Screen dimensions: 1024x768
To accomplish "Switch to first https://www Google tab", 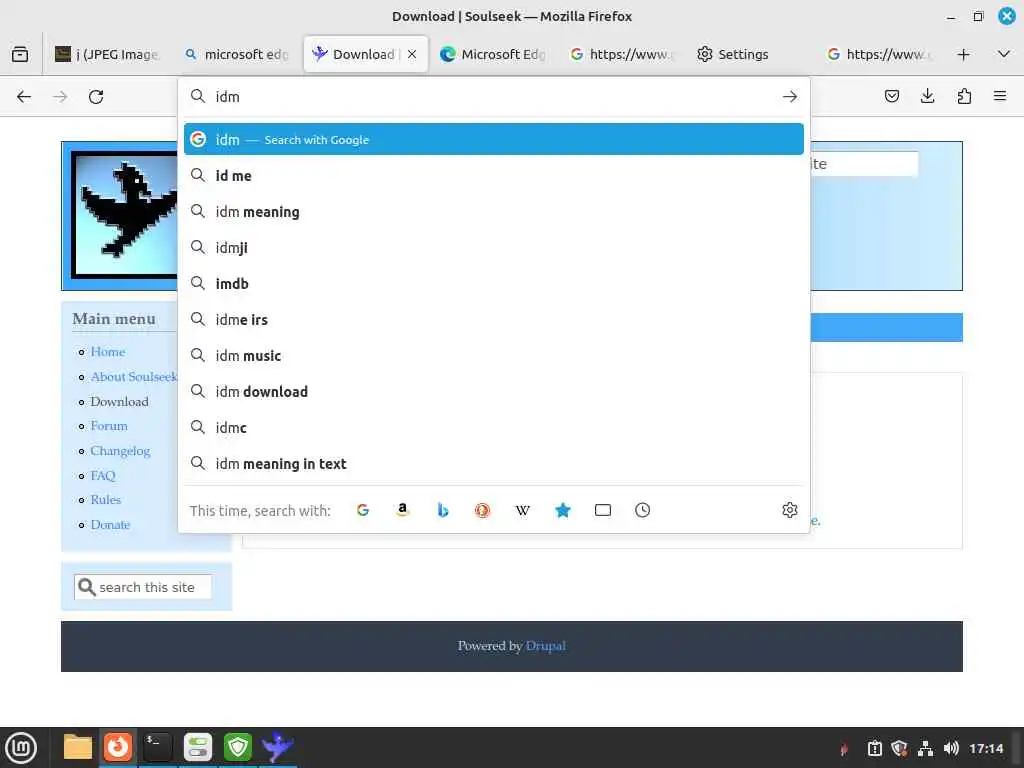I will (620, 54).
